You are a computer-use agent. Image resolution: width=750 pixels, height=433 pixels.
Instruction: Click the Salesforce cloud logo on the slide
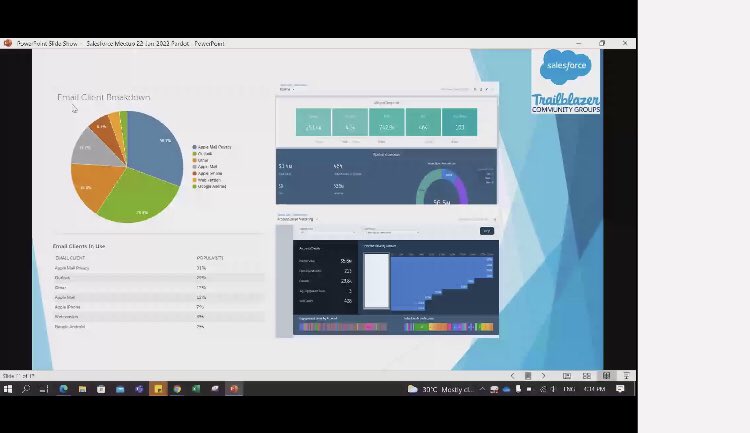[566, 66]
